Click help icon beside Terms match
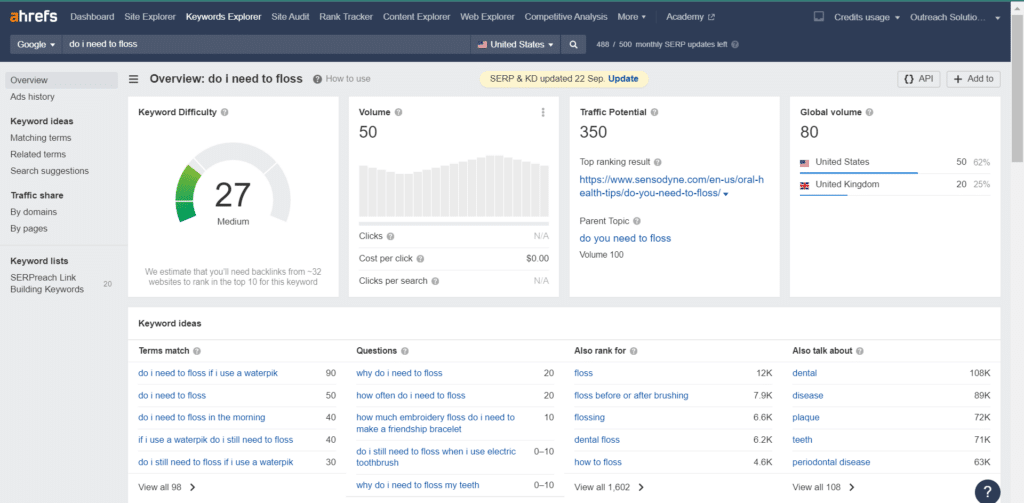Image resolution: width=1024 pixels, height=503 pixels. [197, 351]
